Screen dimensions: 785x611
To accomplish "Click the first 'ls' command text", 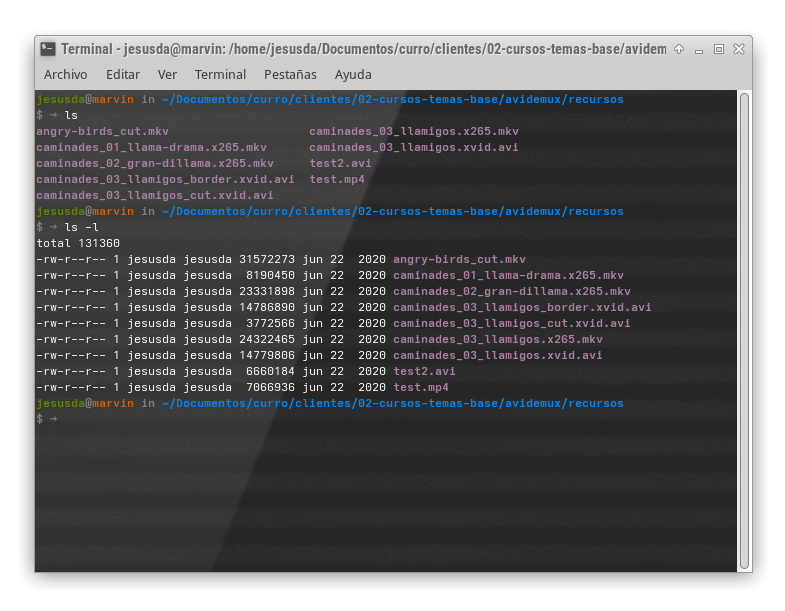I will (x=71, y=115).
